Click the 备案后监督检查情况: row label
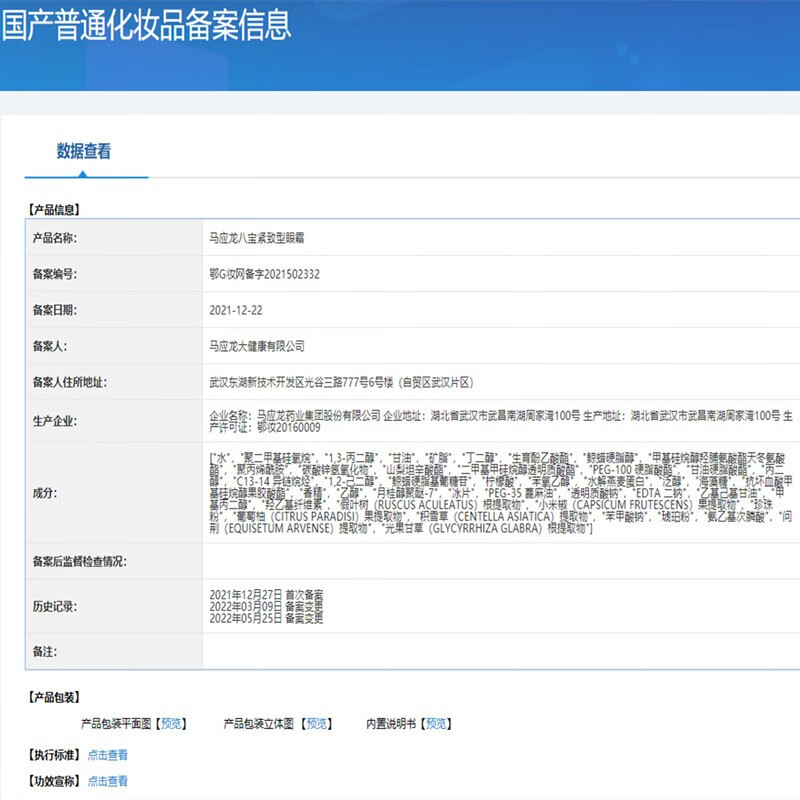 point(80,562)
